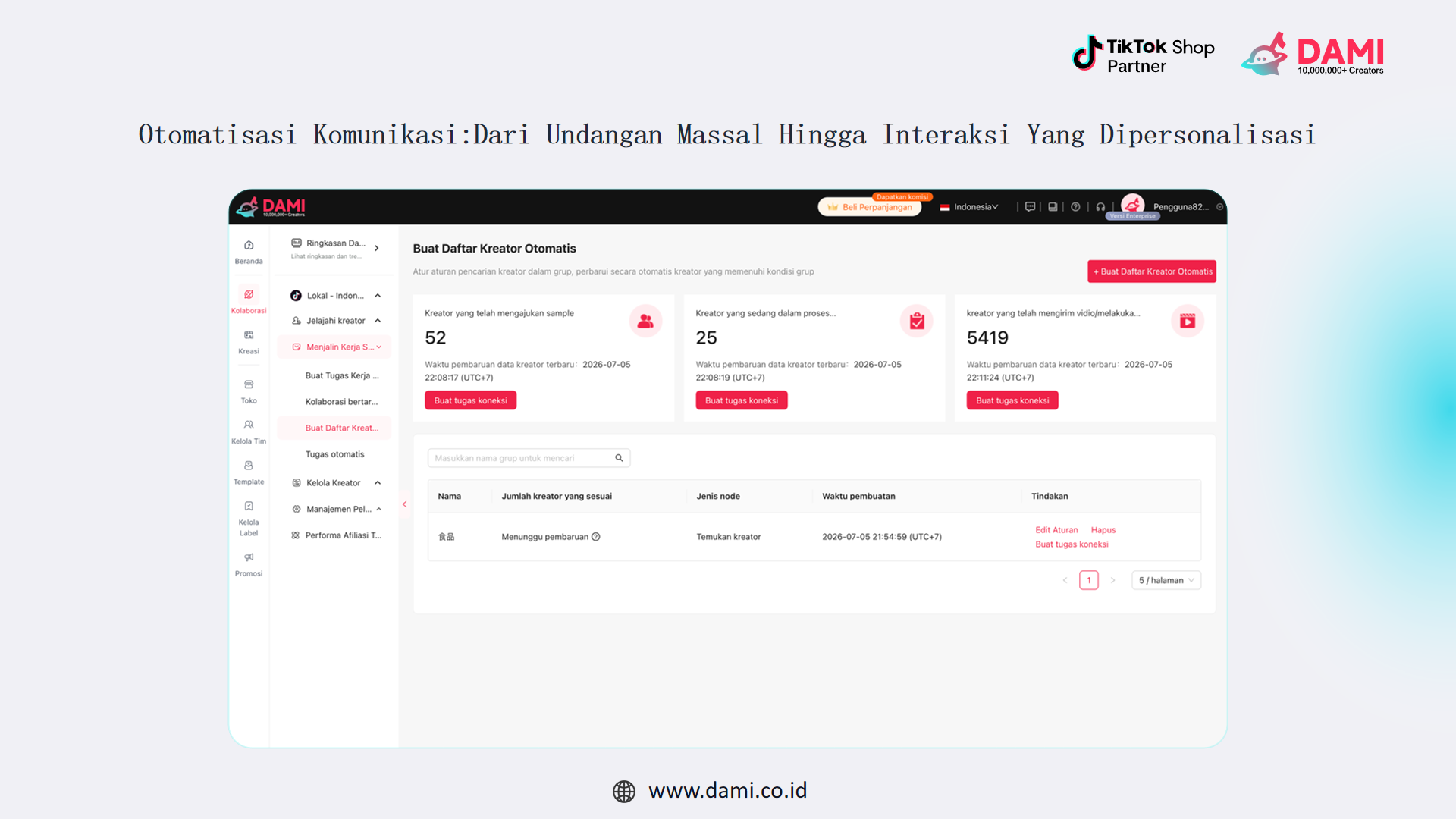The height and width of the screenshot is (819, 1456).
Task: Click the Waktu pembuatan column header
Action: (x=858, y=497)
